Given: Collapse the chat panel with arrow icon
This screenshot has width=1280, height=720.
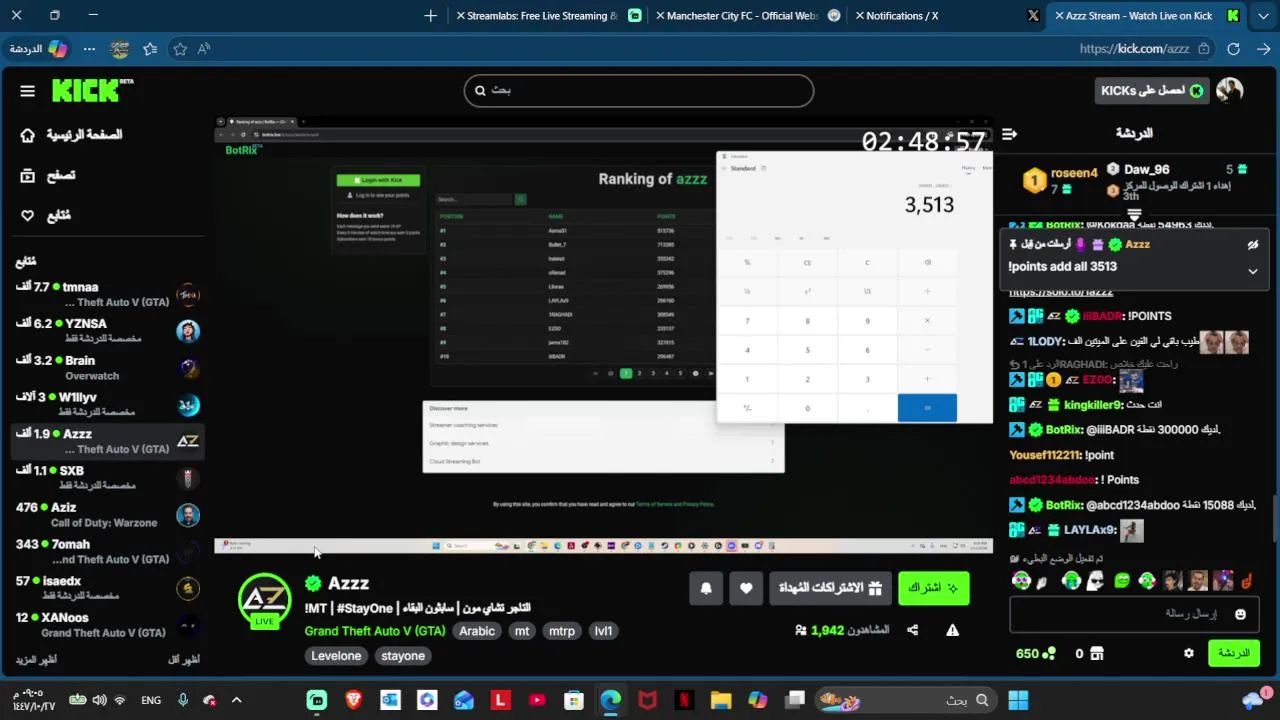Looking at the screenshot, I should coord(1010,134).
